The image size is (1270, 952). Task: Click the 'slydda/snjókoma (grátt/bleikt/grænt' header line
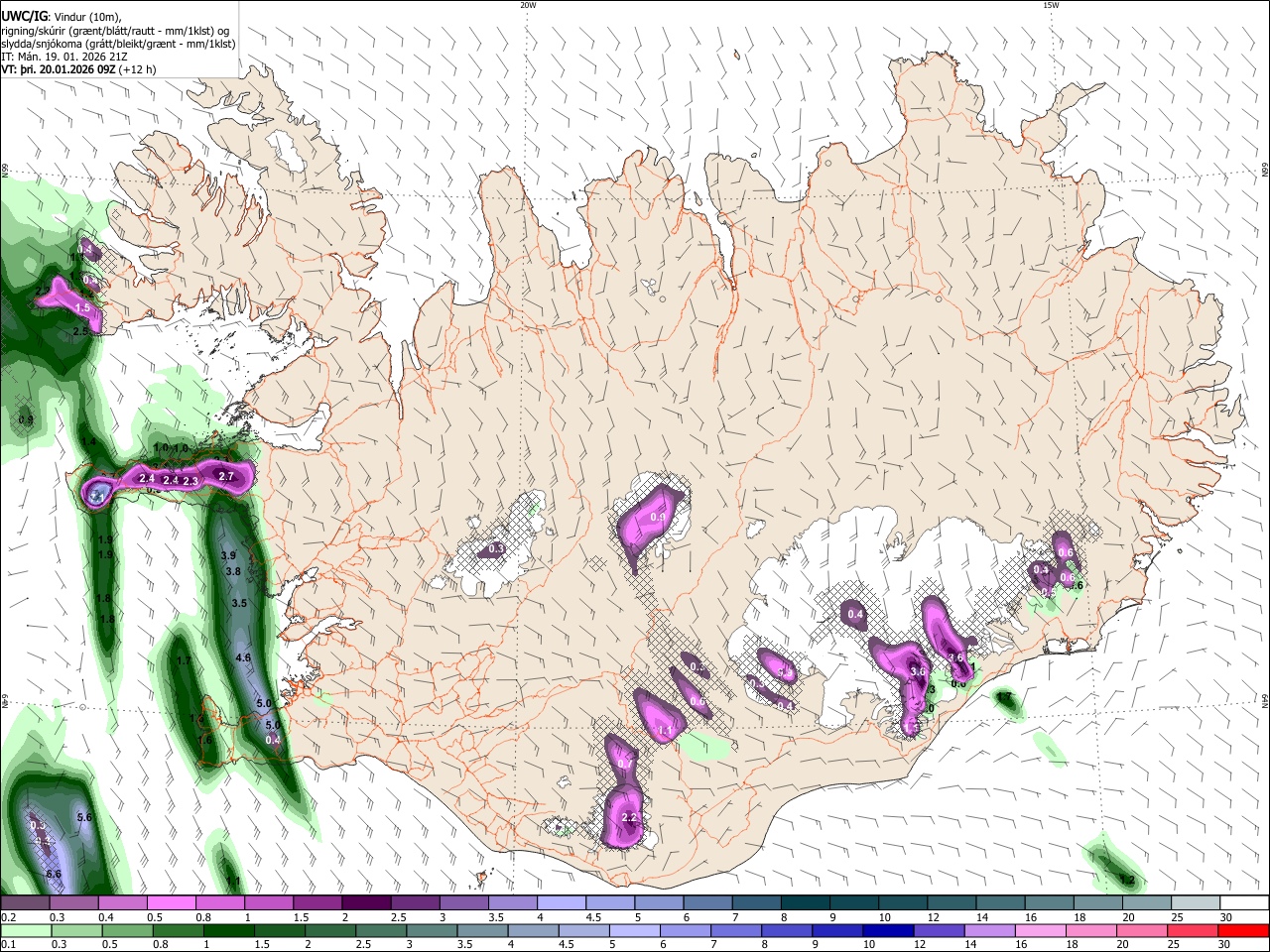click(x=118, y=44)
